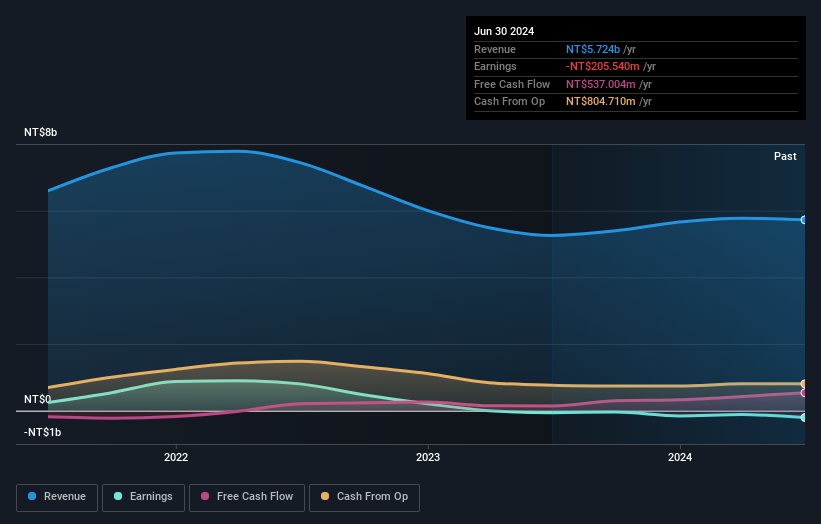The height and width of the screenshot is (524, 821).
Task: Click the -NT$1b y-axis label
Action: point(42,432)
